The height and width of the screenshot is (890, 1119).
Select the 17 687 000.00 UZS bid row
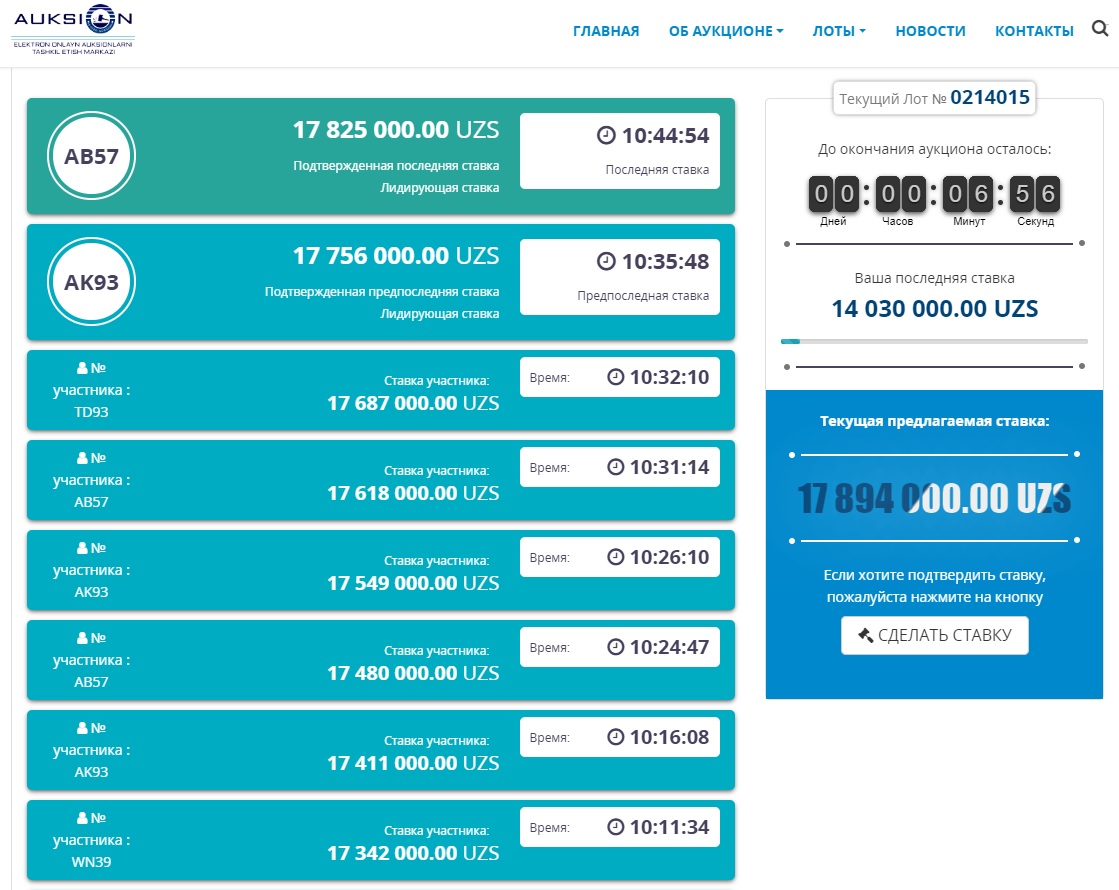tap(380, 391)
